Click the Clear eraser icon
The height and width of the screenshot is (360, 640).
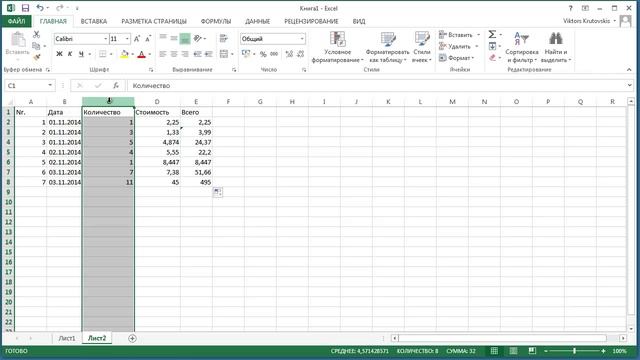coord(492,58)
